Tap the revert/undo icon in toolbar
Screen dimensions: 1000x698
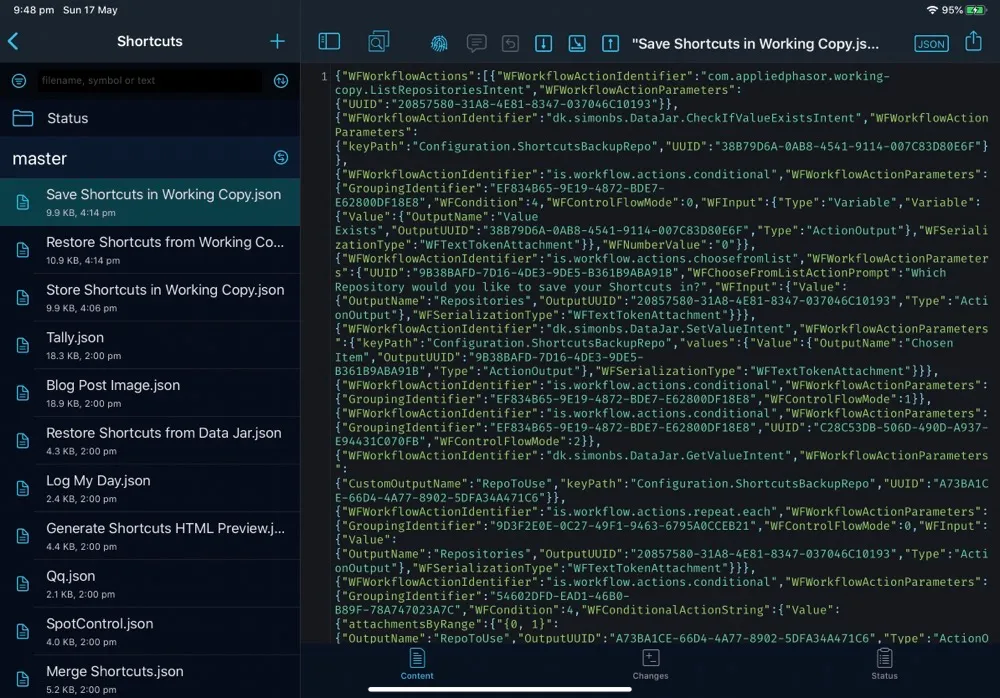(510, 43)
